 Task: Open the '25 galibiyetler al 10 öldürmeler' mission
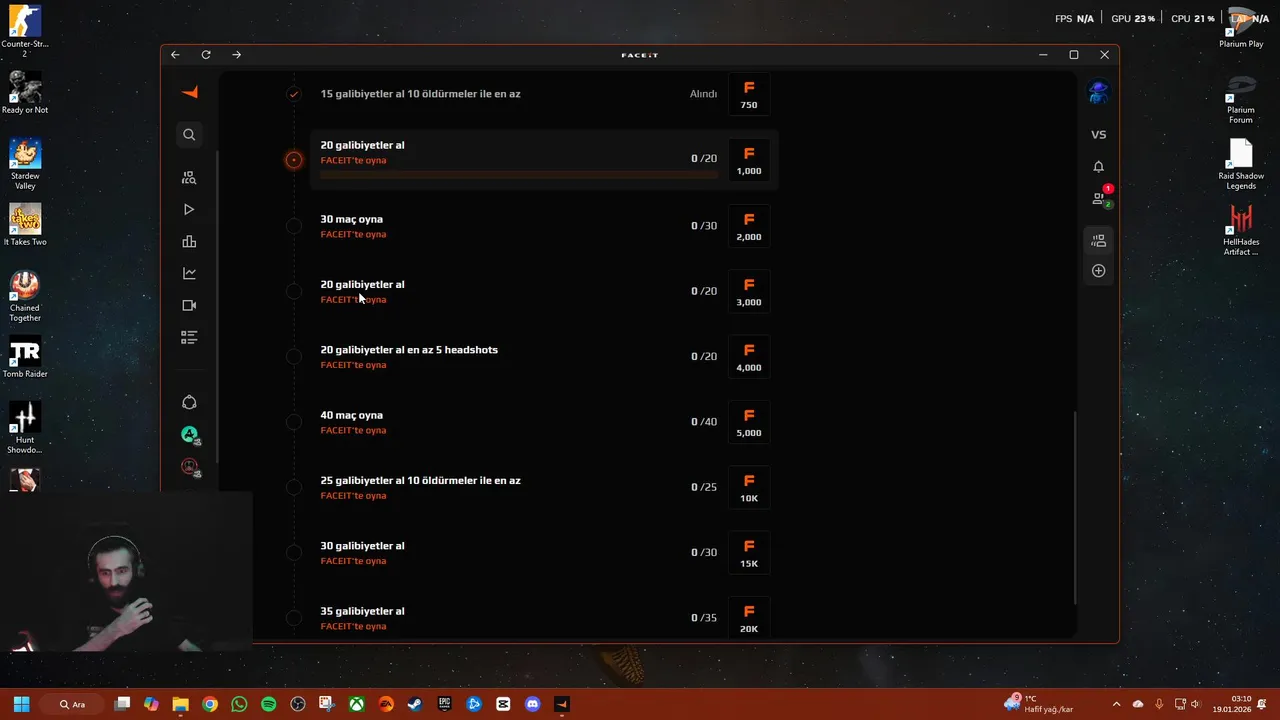pyautogui.click(x=420, y=481)
